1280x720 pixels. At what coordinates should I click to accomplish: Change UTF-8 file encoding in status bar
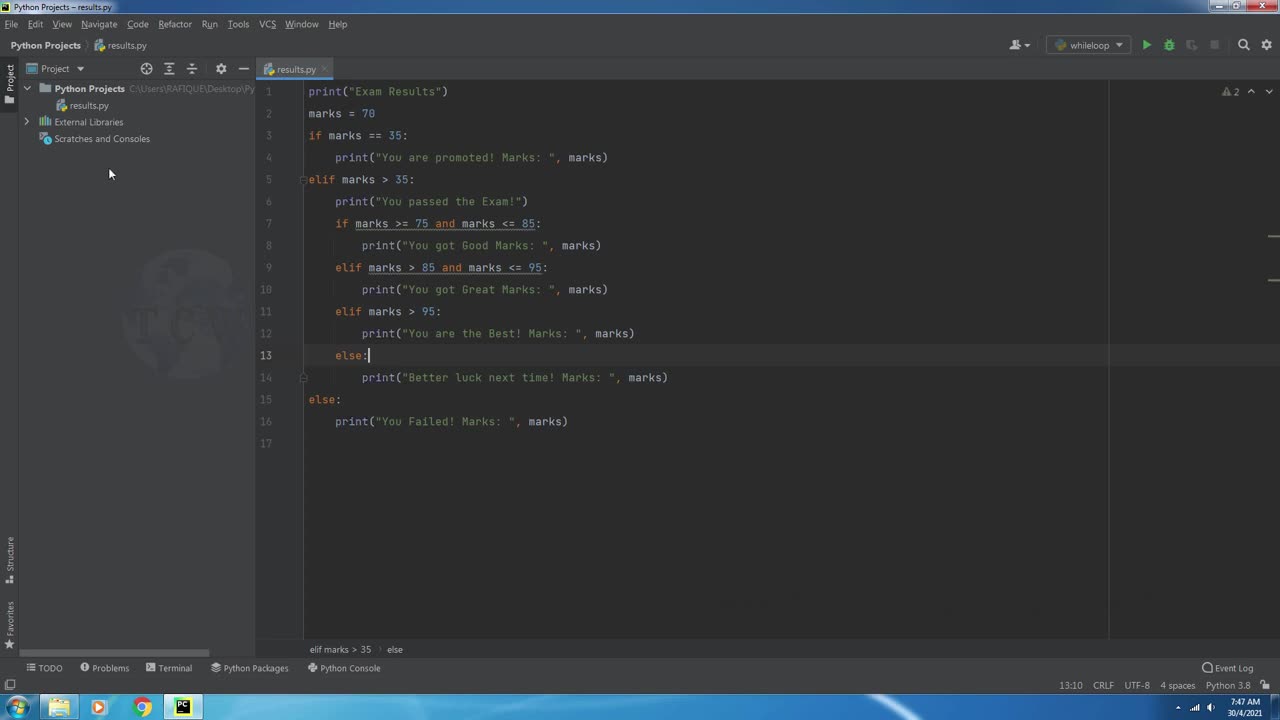click(1137, 686)
